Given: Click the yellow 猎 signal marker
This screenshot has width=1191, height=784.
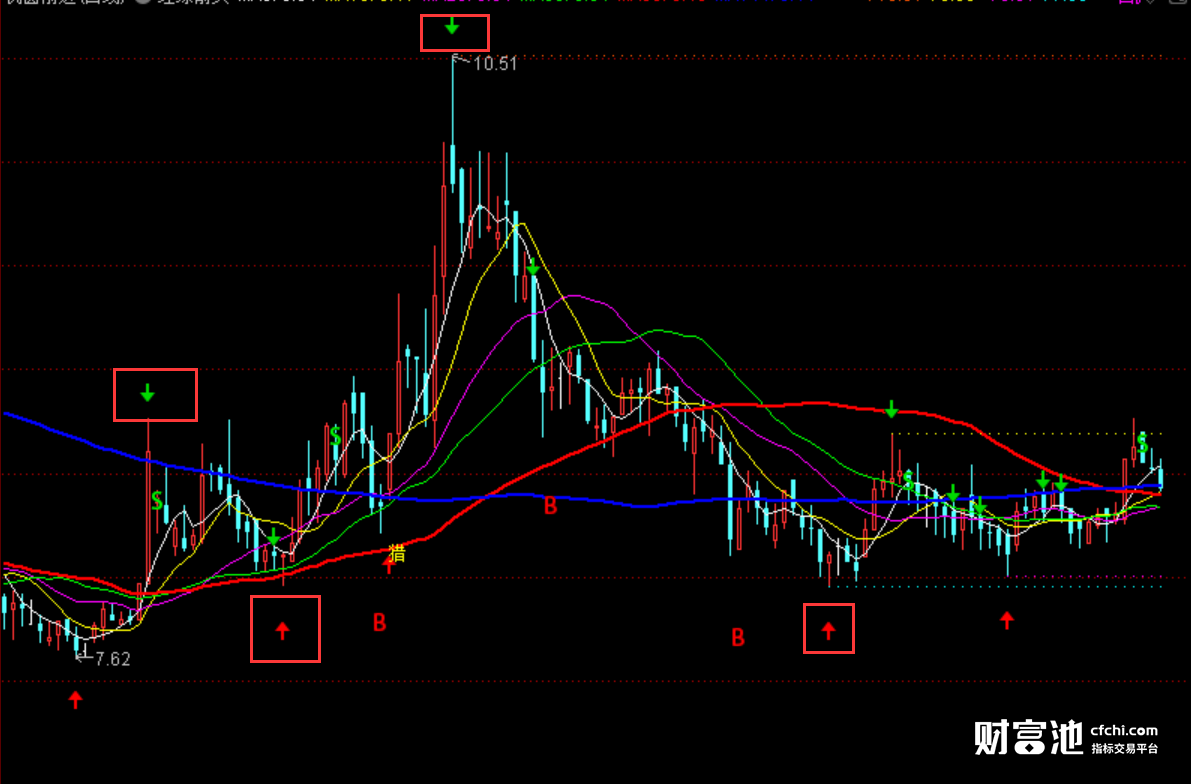Looking at the screenshot, I should (x=396, y=552).
